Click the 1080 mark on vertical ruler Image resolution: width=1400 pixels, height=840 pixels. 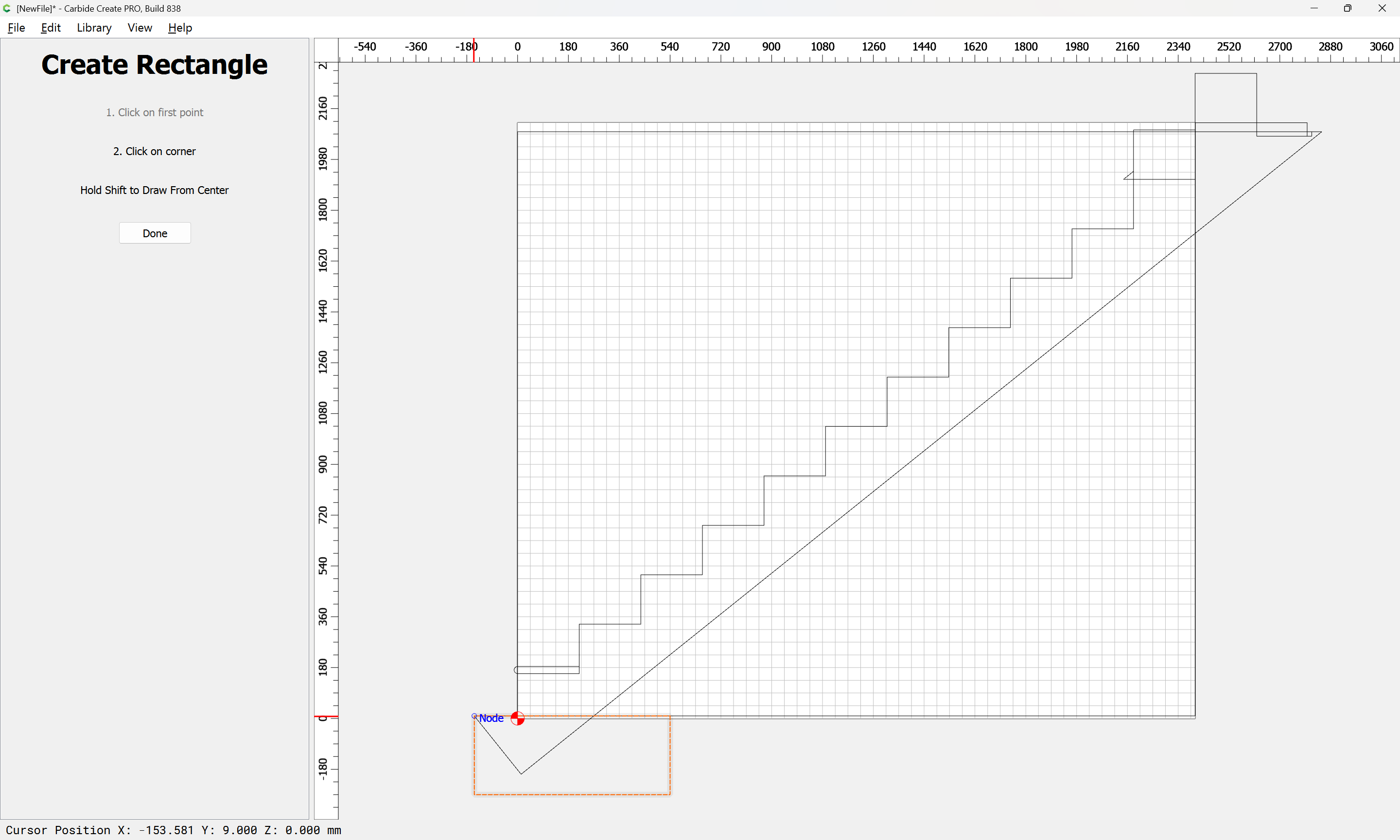(x=323, y=413)
